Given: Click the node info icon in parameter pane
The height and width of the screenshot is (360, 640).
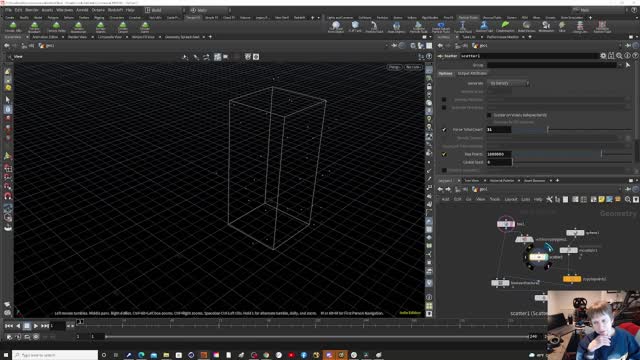Looking at the screenshot, I should tap(627, 56).
